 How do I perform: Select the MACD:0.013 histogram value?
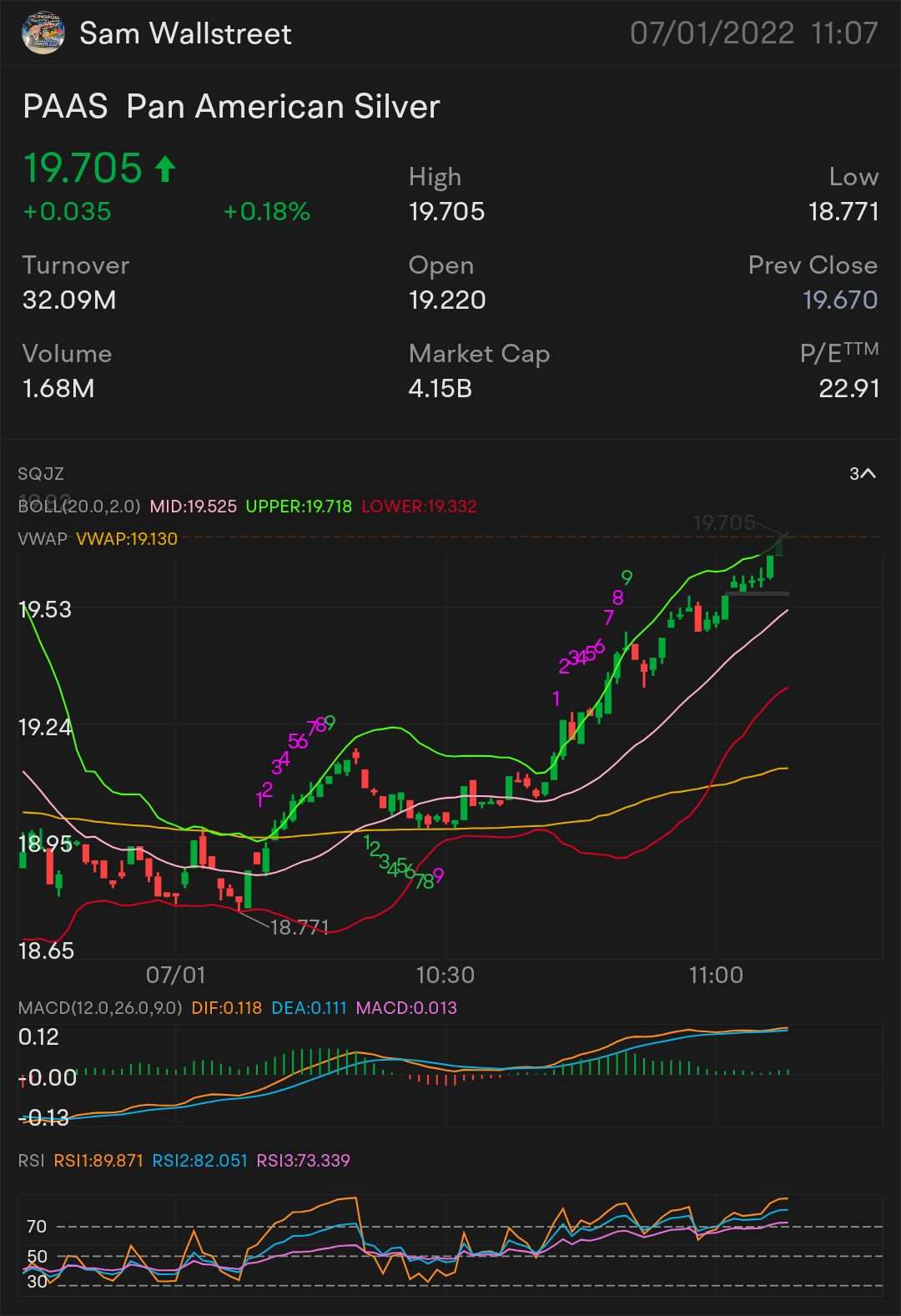(406, 1008)
